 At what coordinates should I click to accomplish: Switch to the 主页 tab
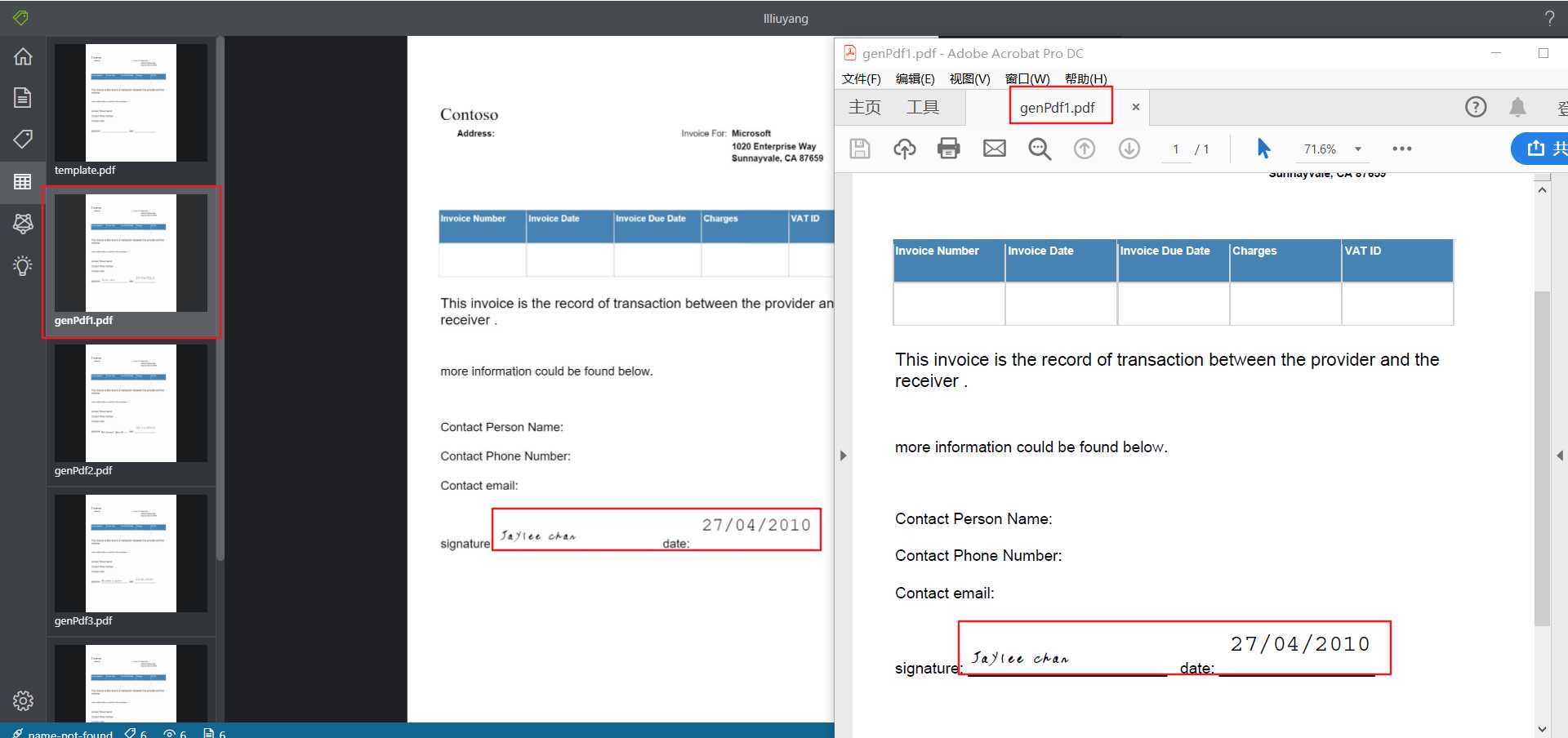(865, 107)
